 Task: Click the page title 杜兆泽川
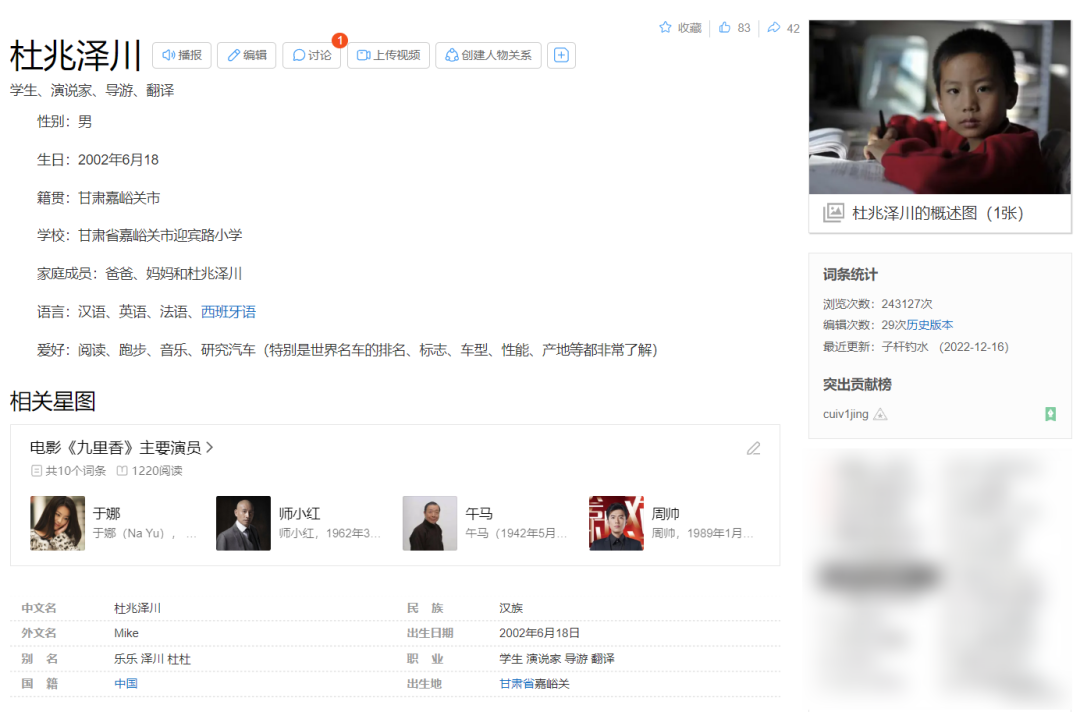click(76, 56)
